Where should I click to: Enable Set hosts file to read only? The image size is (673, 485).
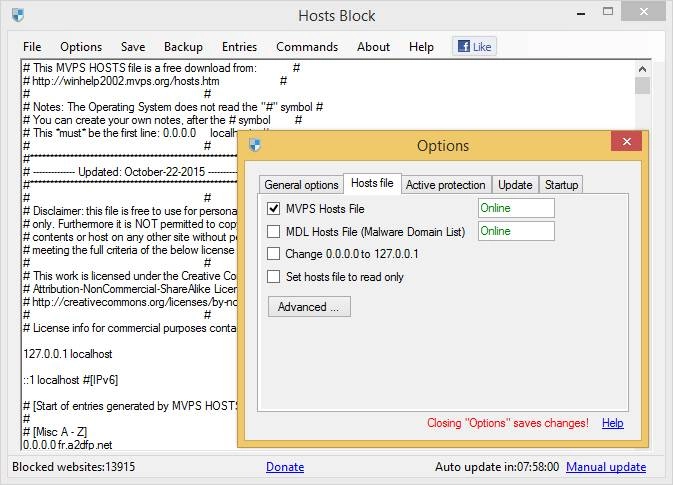(x=273, y=276)
